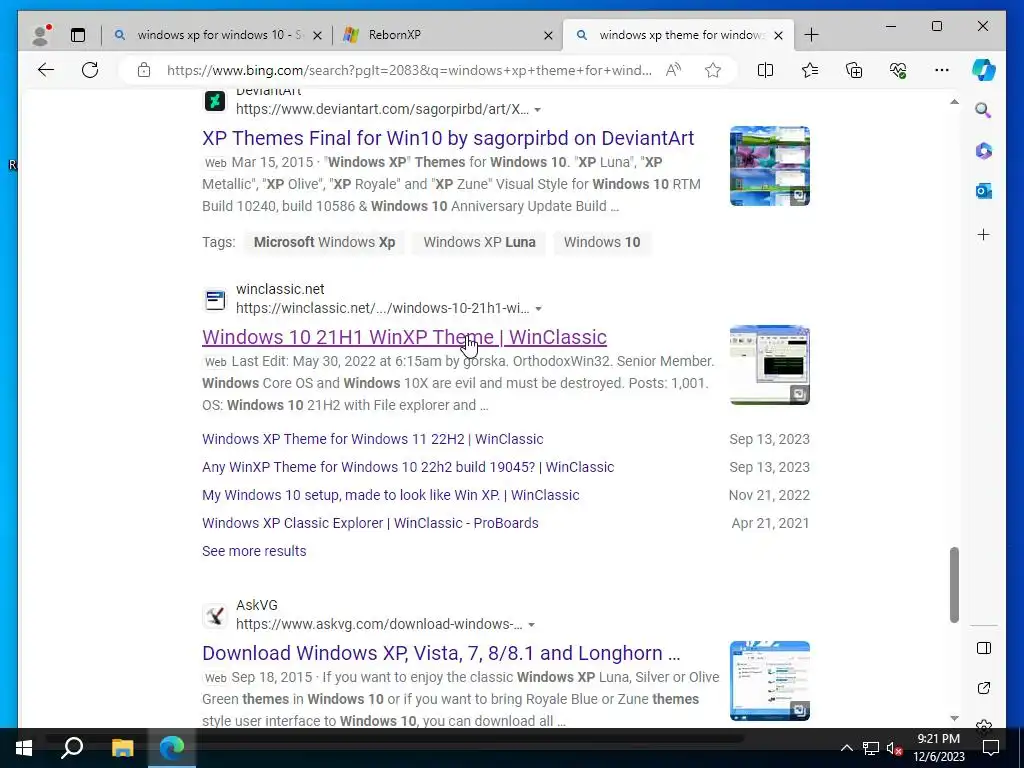Activate Read aloud icon in address bar

pos(673,70)
